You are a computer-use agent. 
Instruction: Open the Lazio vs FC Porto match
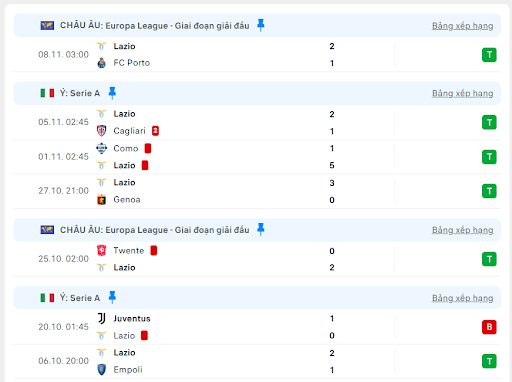coord(257,55)
